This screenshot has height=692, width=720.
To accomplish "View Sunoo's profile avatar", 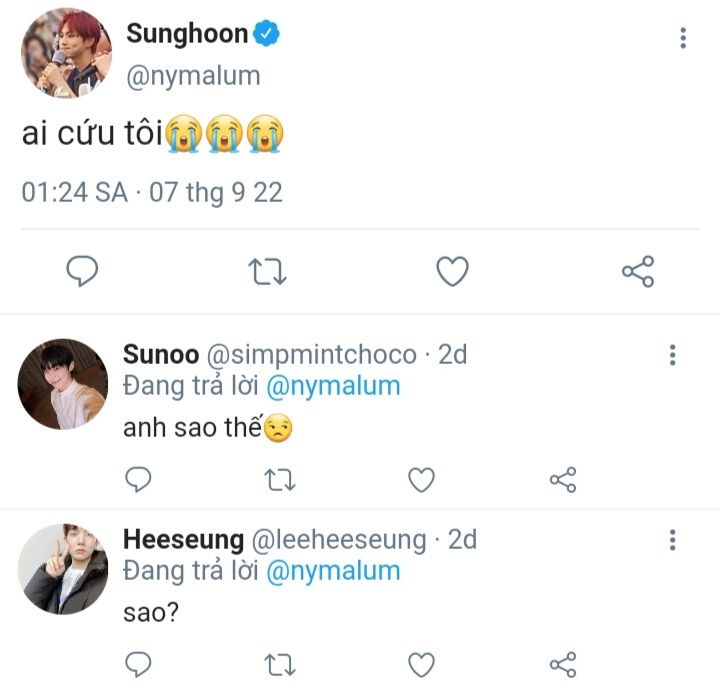I will (63, 384).
